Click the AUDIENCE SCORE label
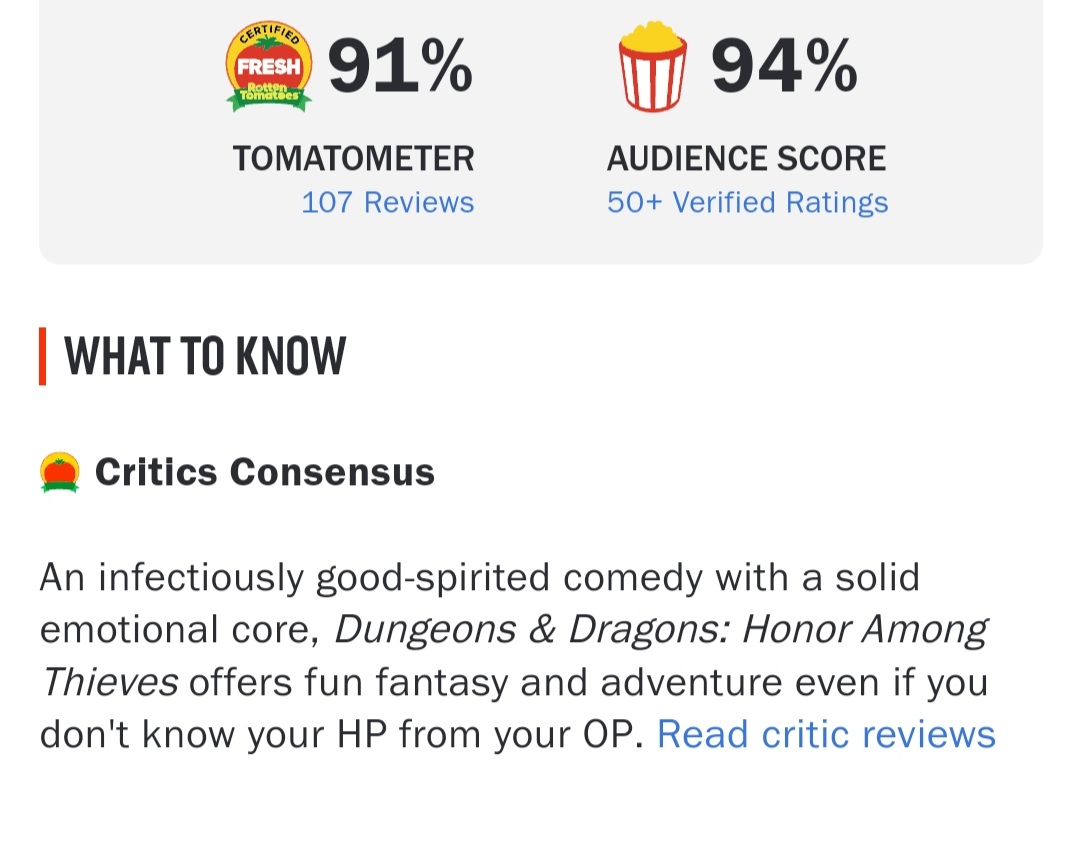 click(x=746, y=158)
